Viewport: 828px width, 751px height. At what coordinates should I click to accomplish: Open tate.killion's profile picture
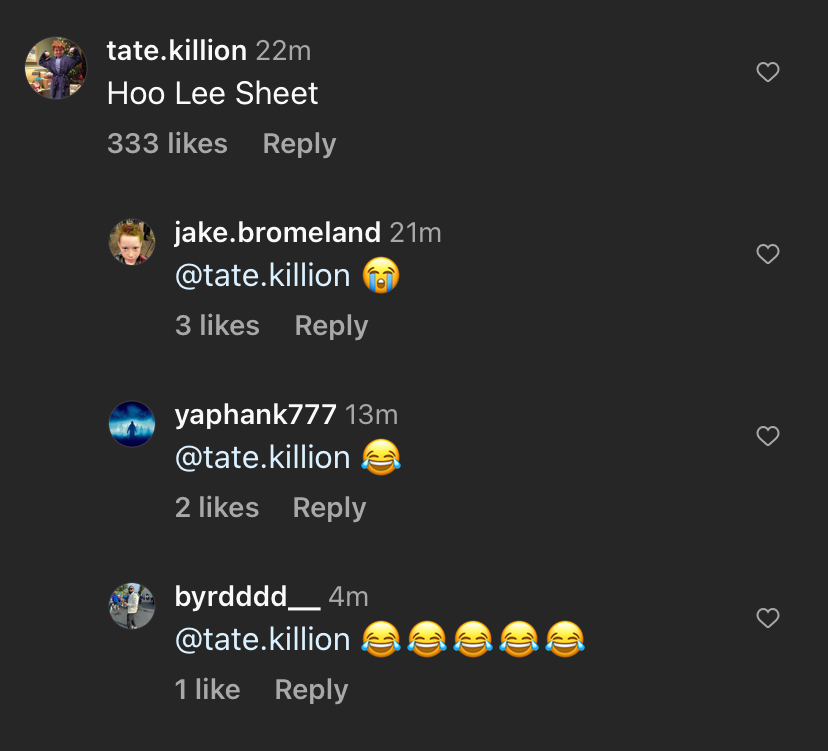pos(55,68)
